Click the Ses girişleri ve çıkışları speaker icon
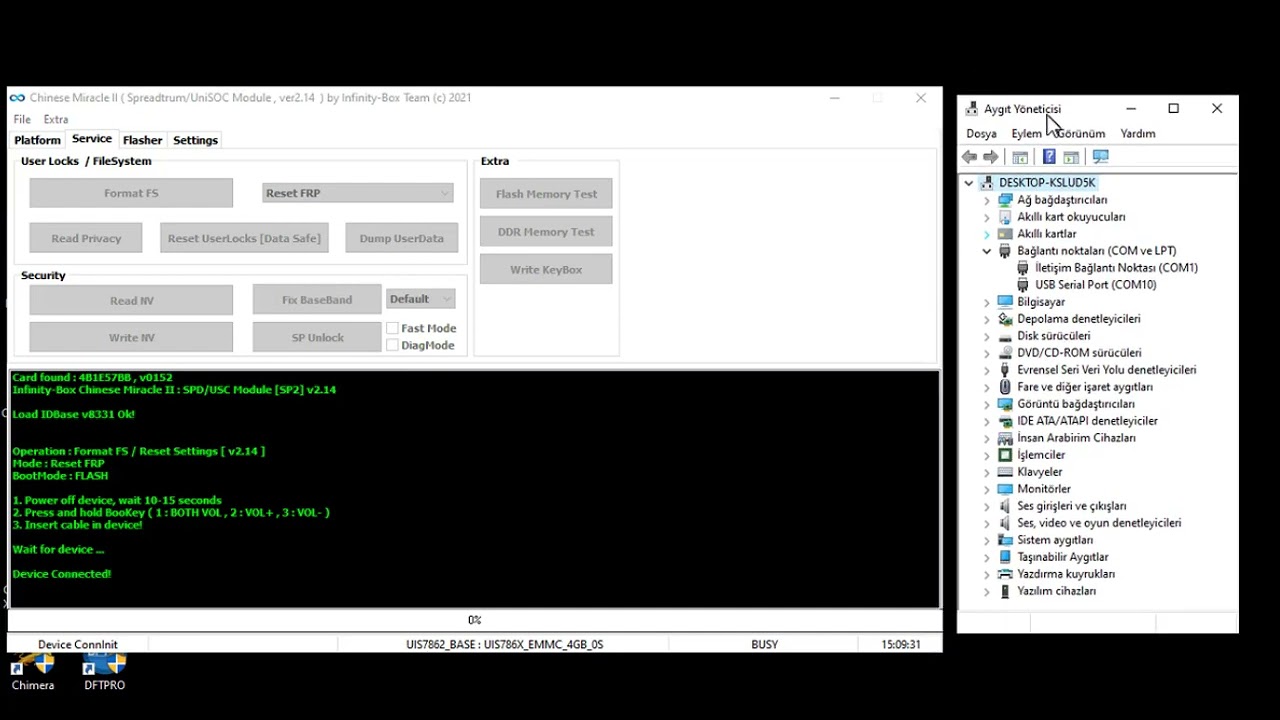Screen dimensions: 1280x720 point(1005,506)
